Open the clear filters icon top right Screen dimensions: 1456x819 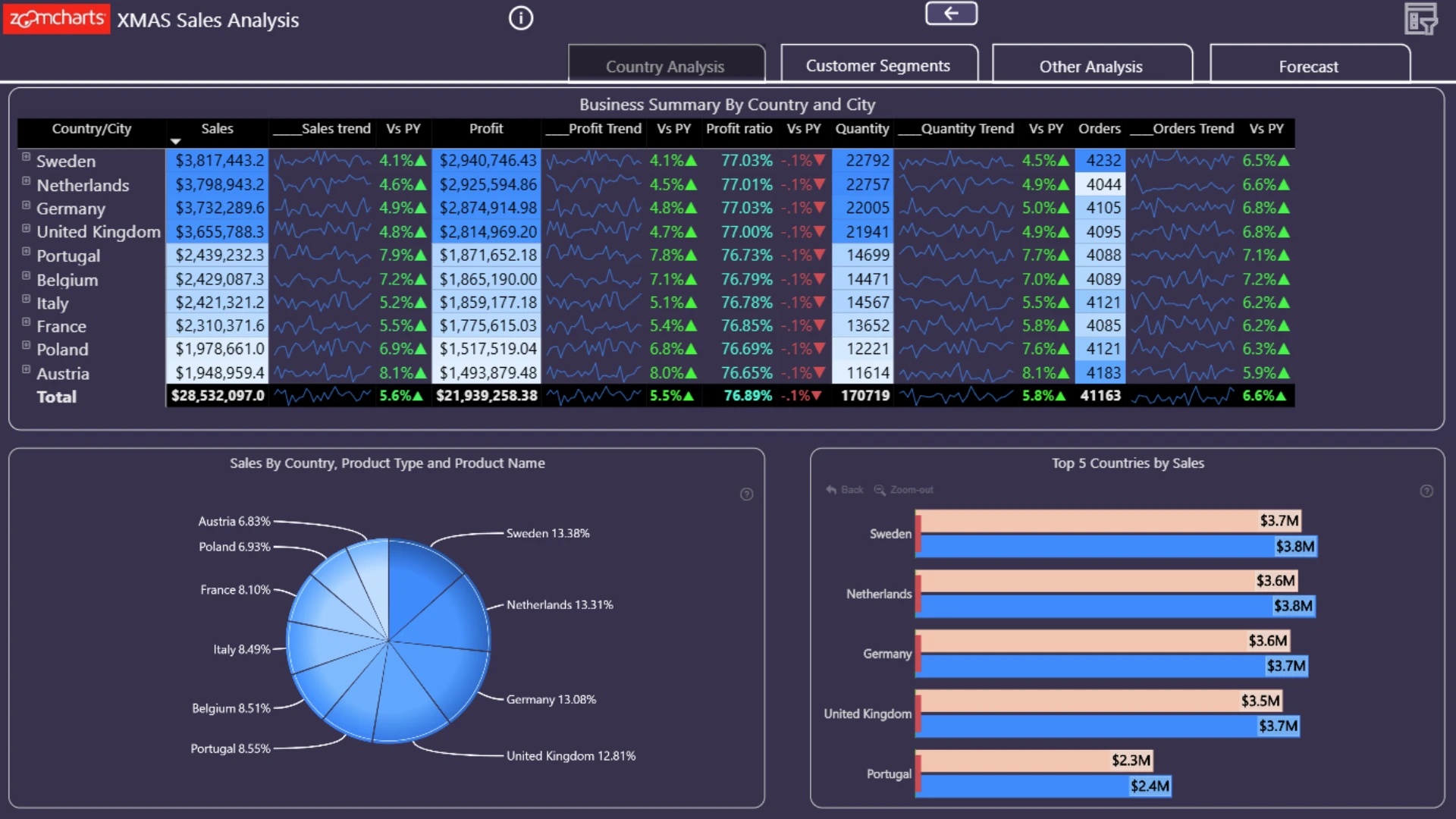pos(1420,19)
